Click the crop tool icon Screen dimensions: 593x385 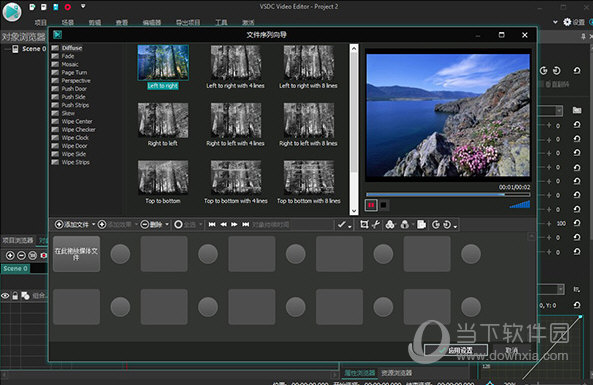(364, 225)
